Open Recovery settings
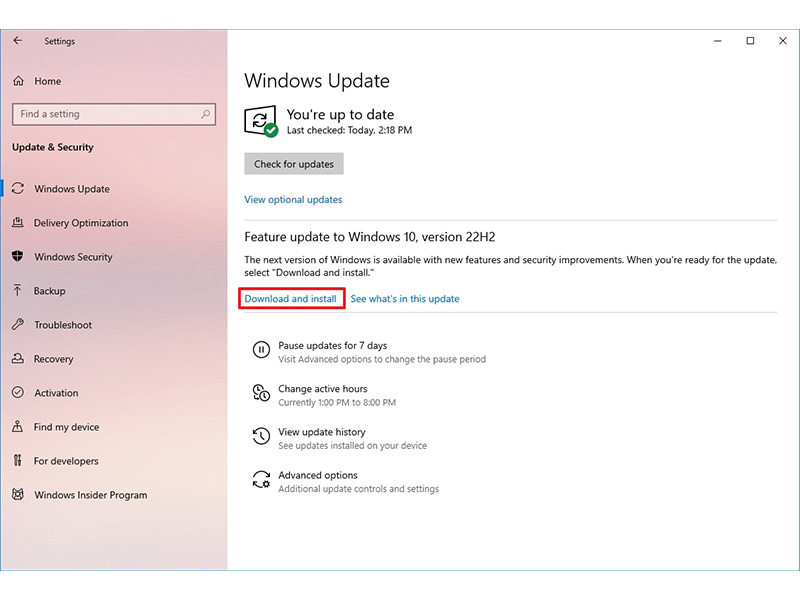Screen dimensions: 800x600 pyautogui.click(x=54, y=359)
